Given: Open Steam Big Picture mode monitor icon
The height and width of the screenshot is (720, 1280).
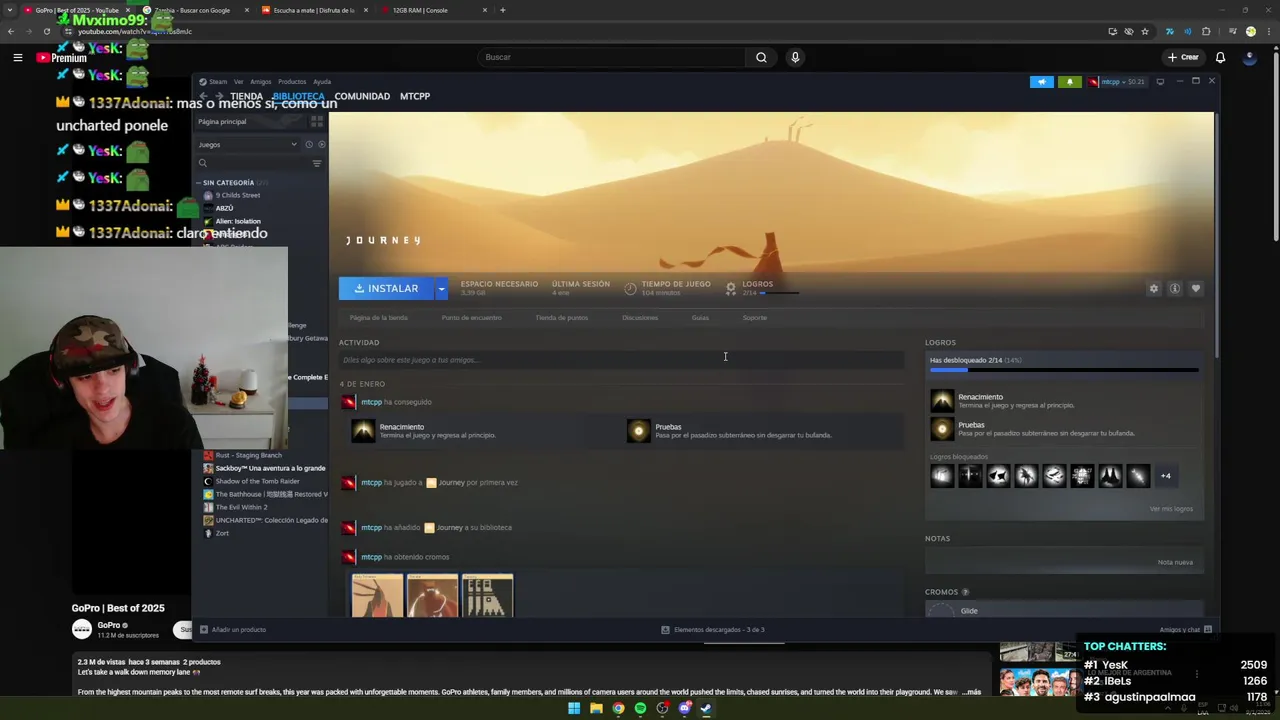Looking at the screenshot, I should coord(1160,82).
